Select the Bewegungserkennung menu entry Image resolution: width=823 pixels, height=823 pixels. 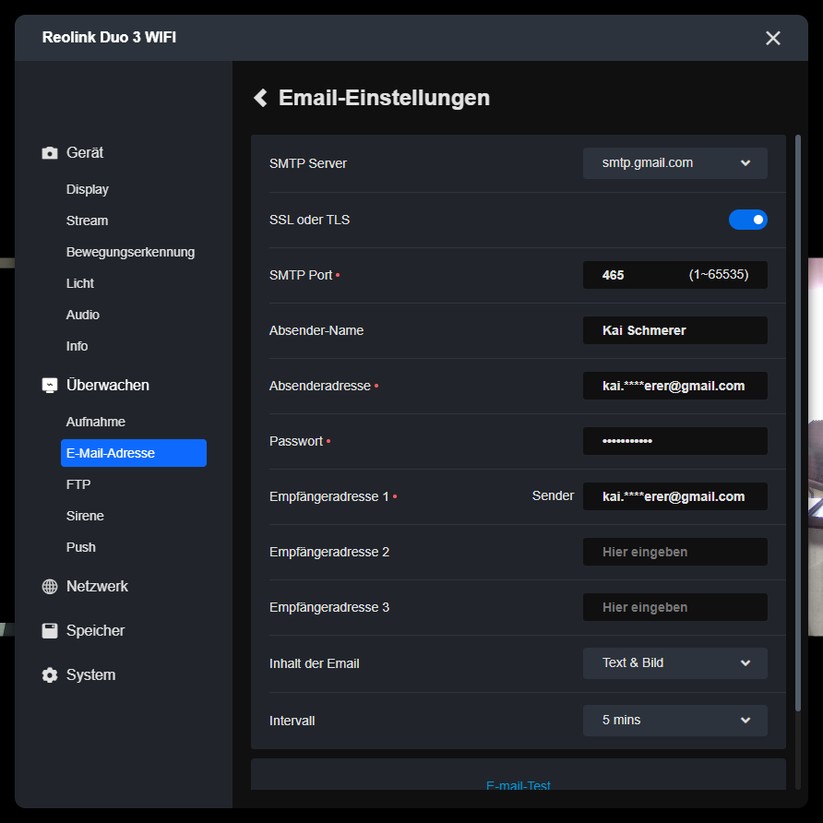tap(129, 252)
